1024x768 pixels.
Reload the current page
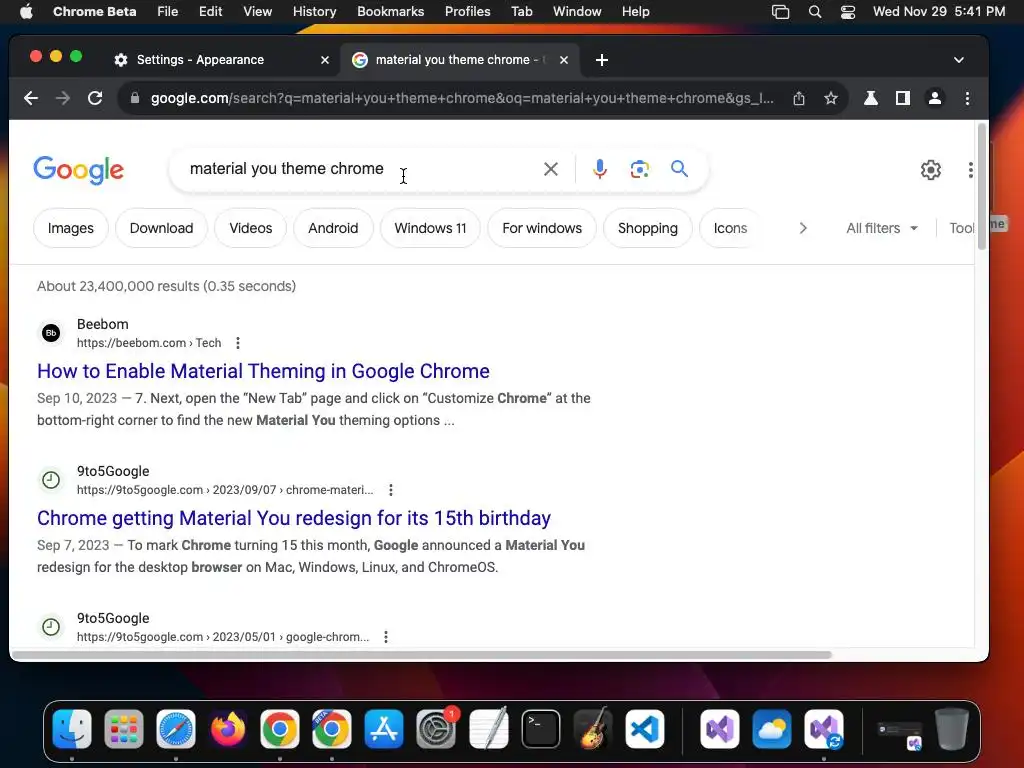[x=95, y=98]
